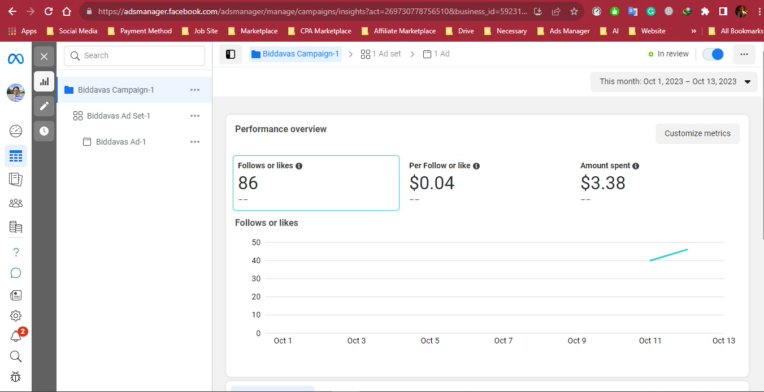Click the sidebar search magnifier icon
Viewport: 764px width, 392px height.
coord(16,356)
